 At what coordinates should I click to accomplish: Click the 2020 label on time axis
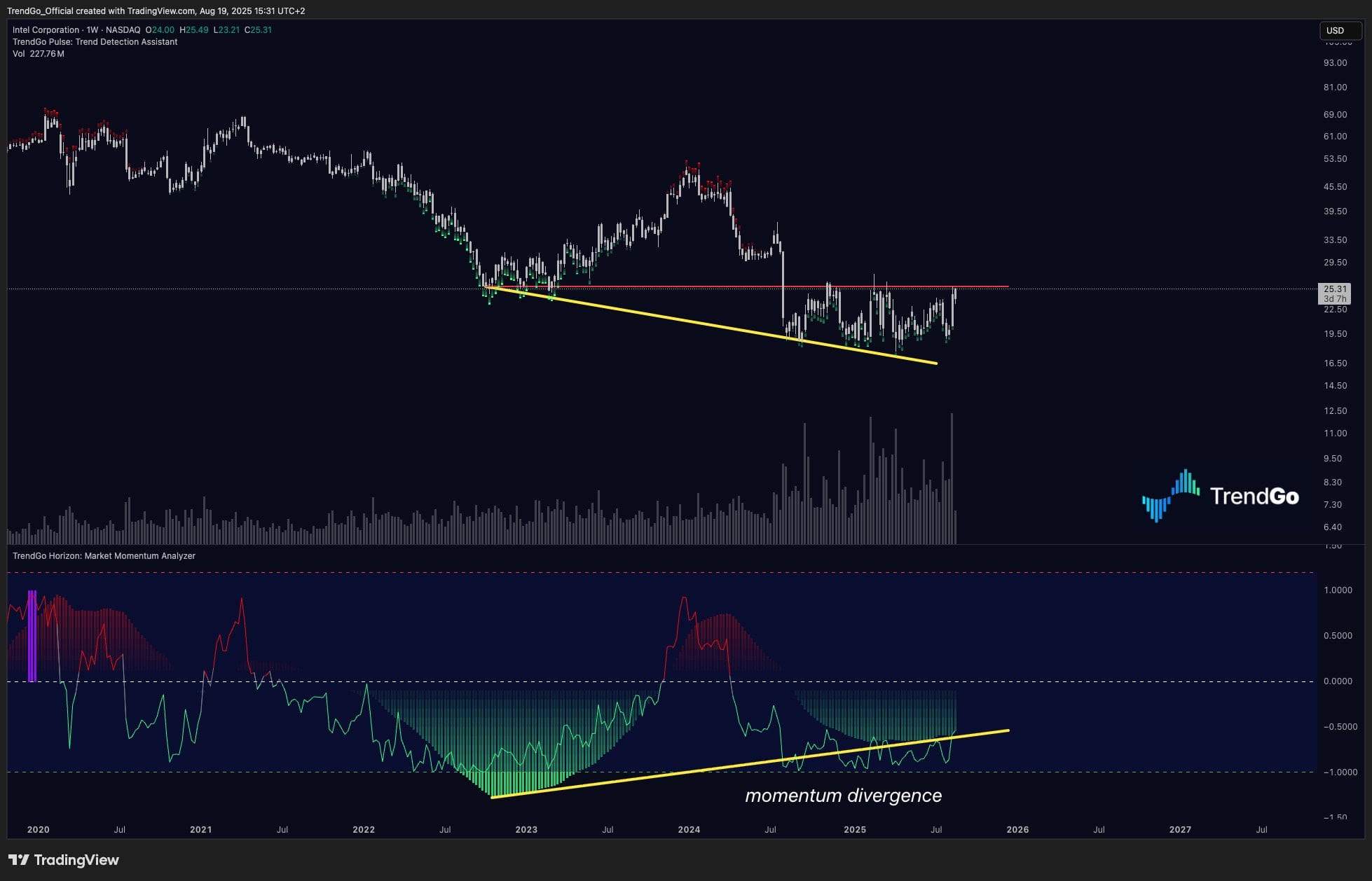38,829
